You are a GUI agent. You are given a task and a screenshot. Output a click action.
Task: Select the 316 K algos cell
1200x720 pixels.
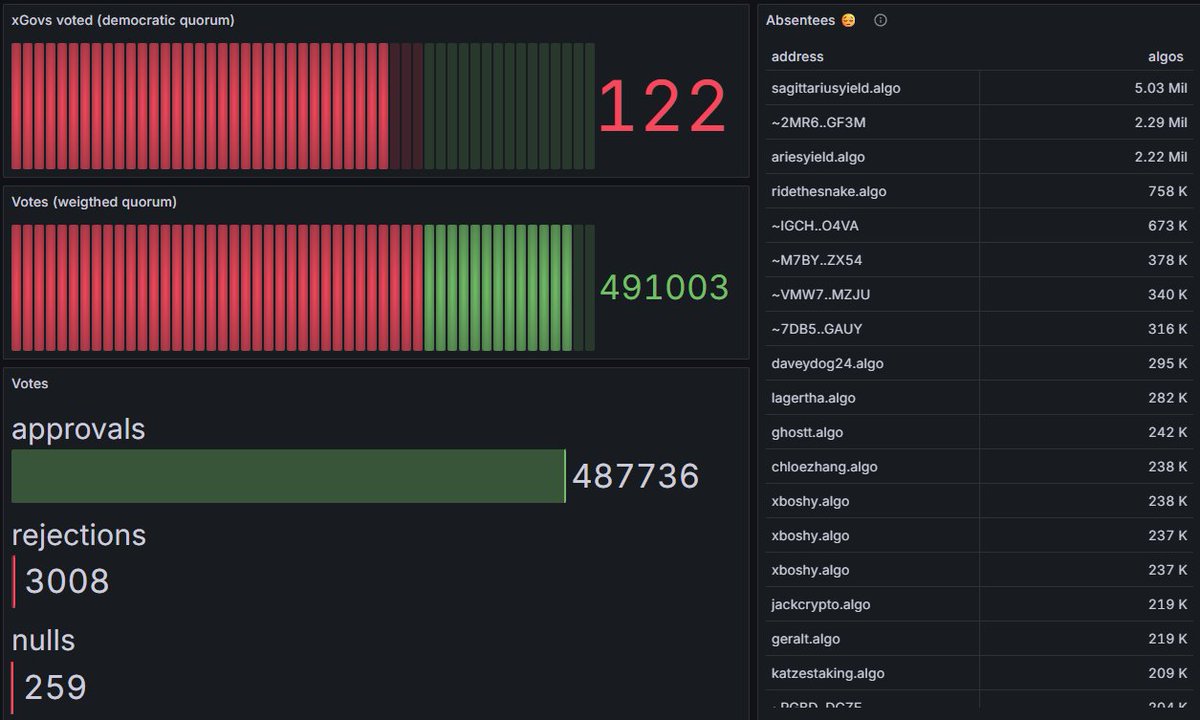[1087, 329]
